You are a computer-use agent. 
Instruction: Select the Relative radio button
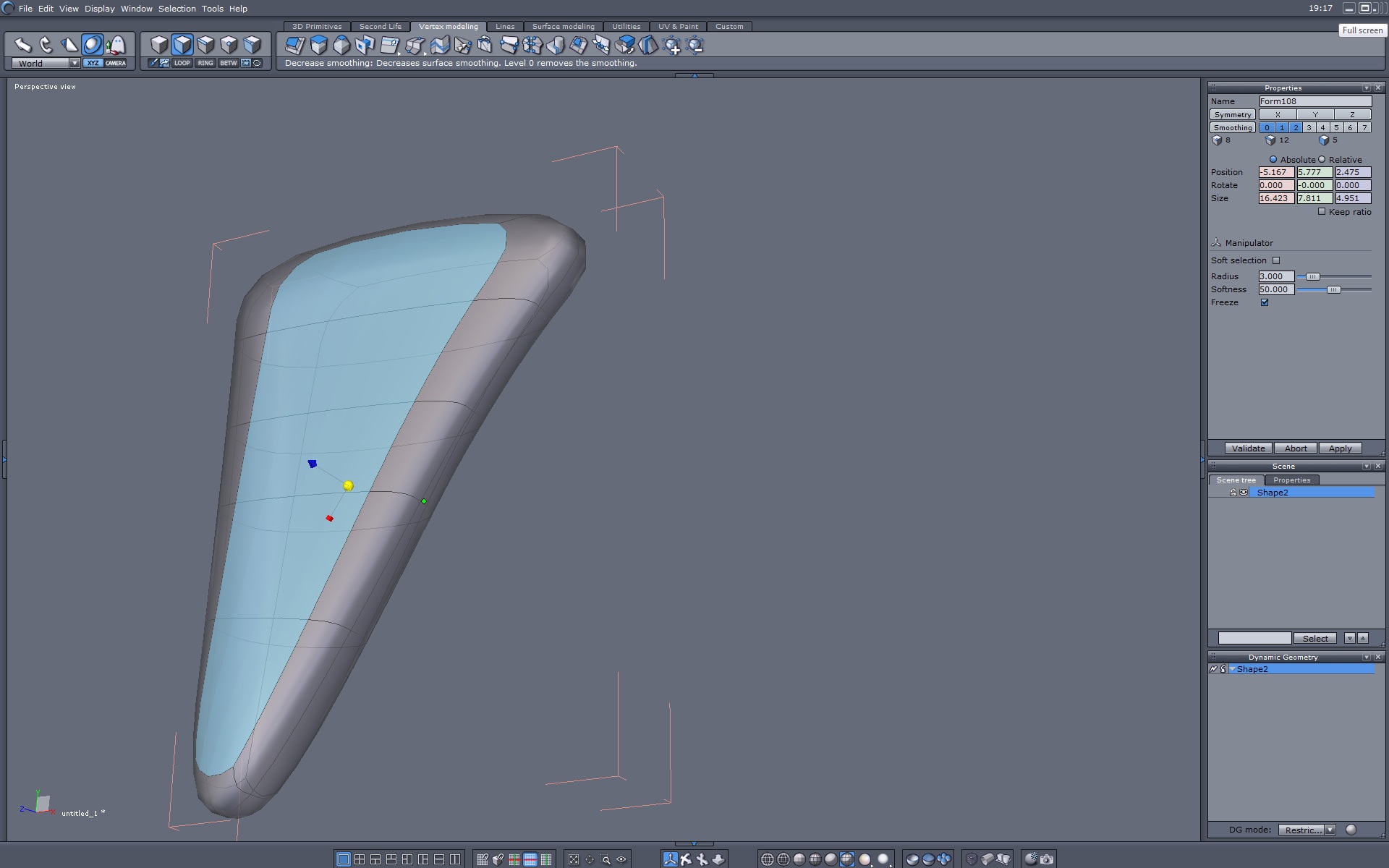(1322, 159)
